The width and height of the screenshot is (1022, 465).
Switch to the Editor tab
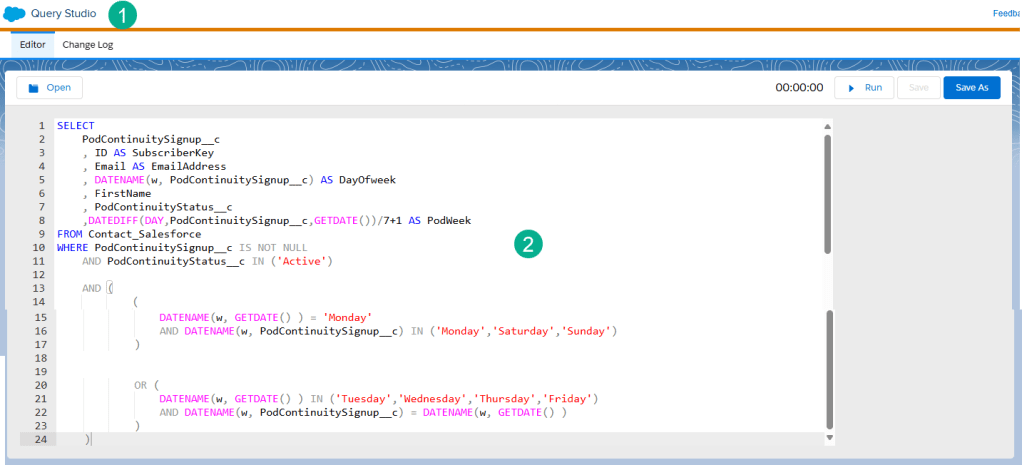(33, 45)
